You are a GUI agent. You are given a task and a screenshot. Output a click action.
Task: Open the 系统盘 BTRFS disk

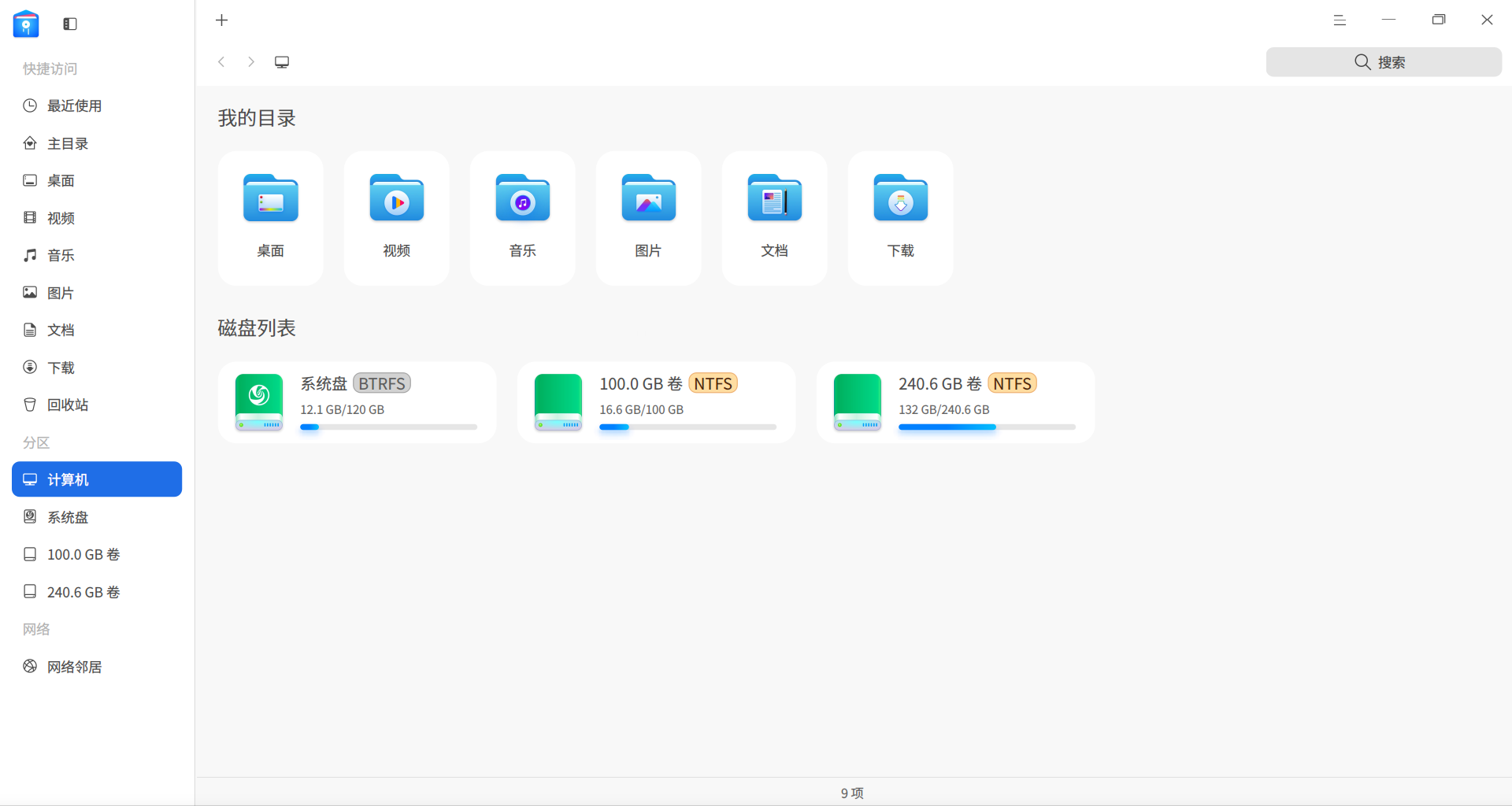(x=358, y=402)
